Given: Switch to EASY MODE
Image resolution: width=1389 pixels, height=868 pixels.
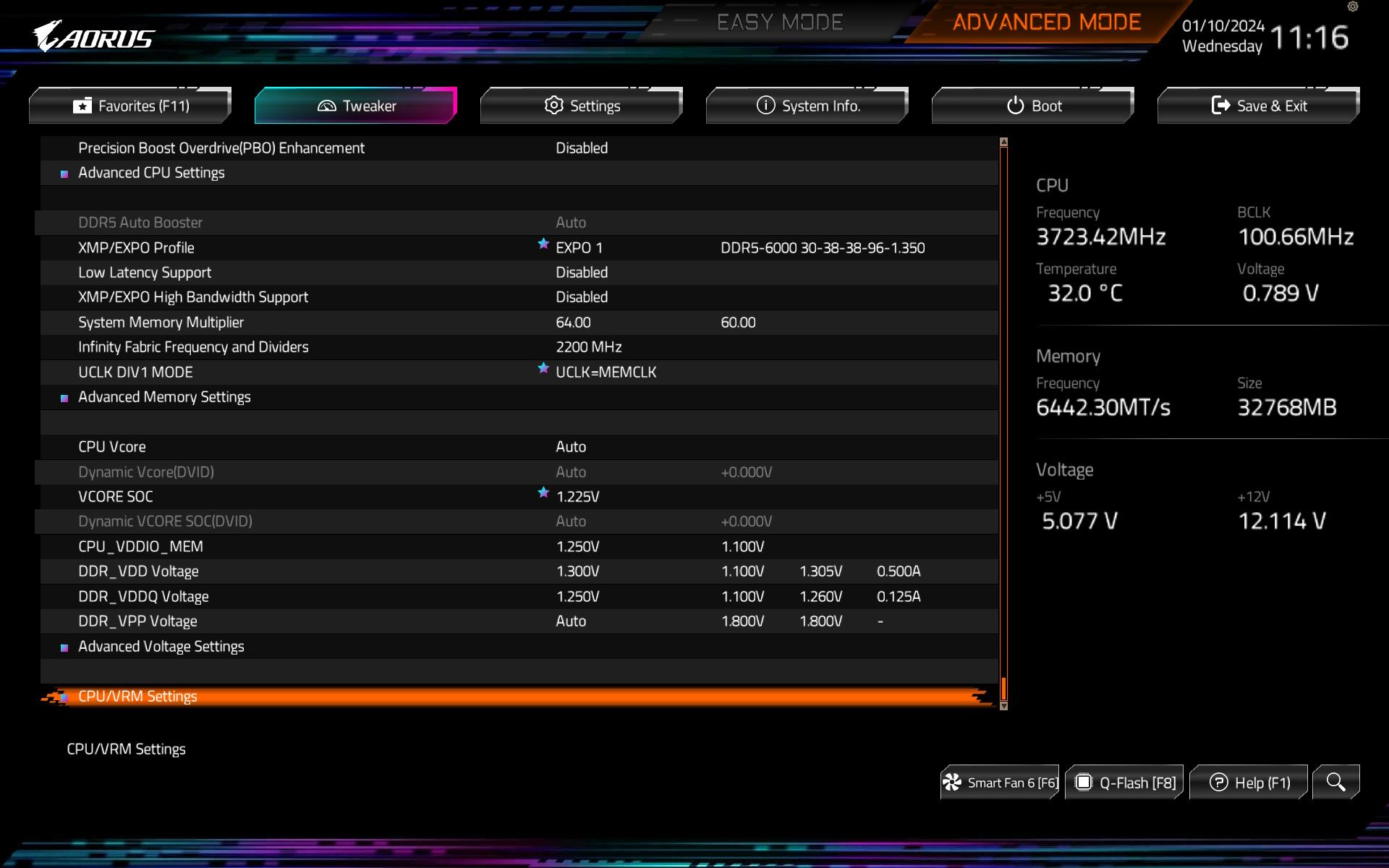Looking at the screenshot, I should tap(780, 22).
